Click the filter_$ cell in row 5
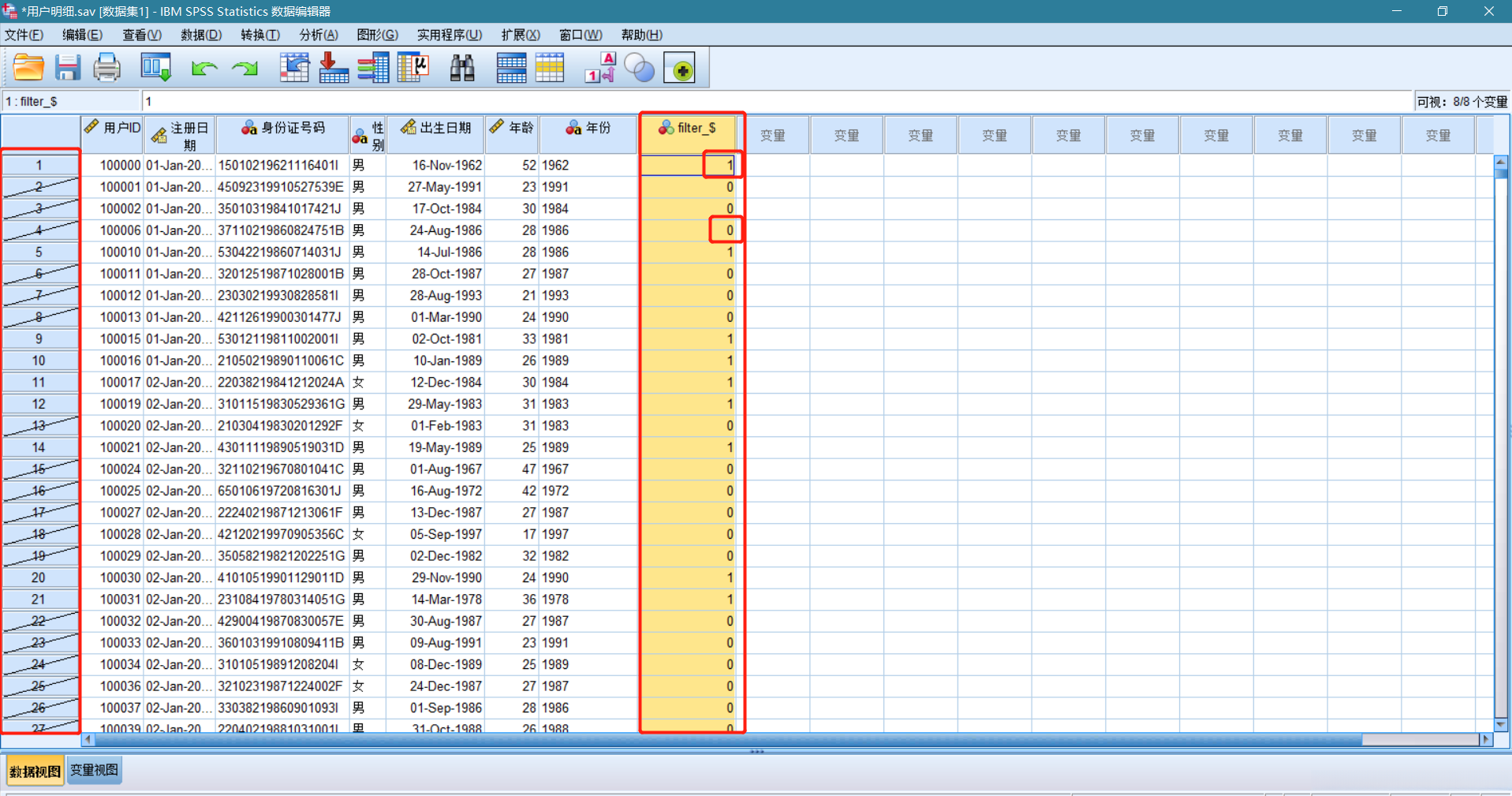The height and width of the screenshot is (796, 1512). 688,252
